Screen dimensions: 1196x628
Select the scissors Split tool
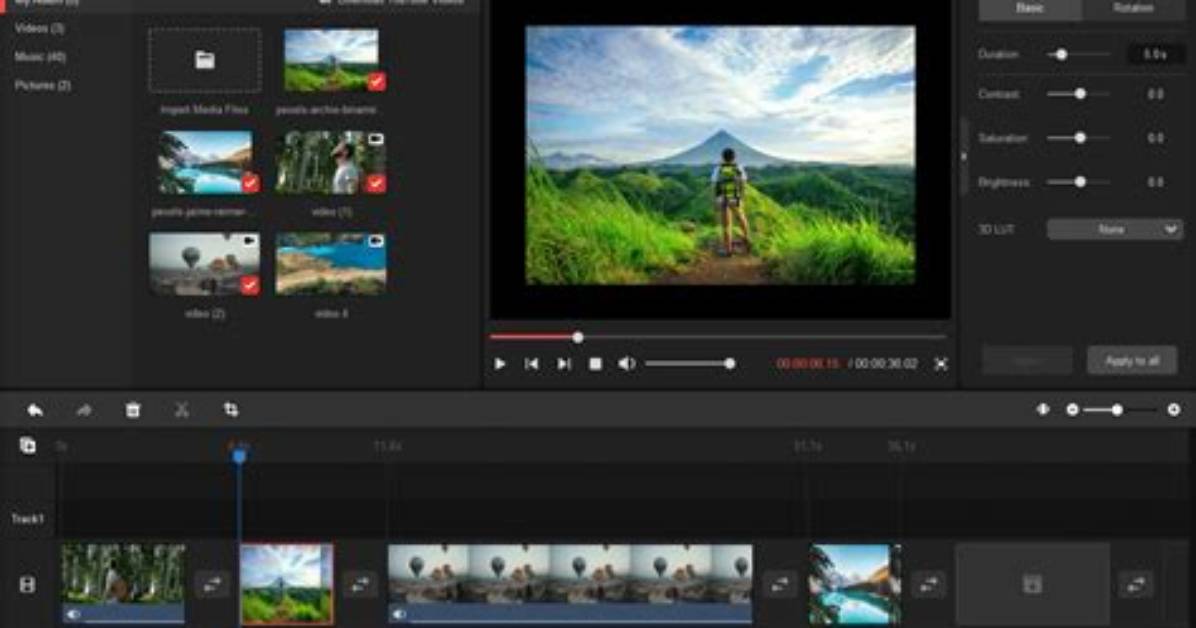(x=182, y=411)
